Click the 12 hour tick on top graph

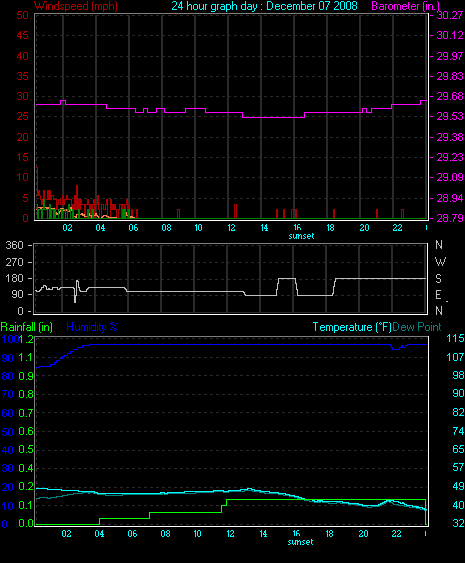coord(231,228)
